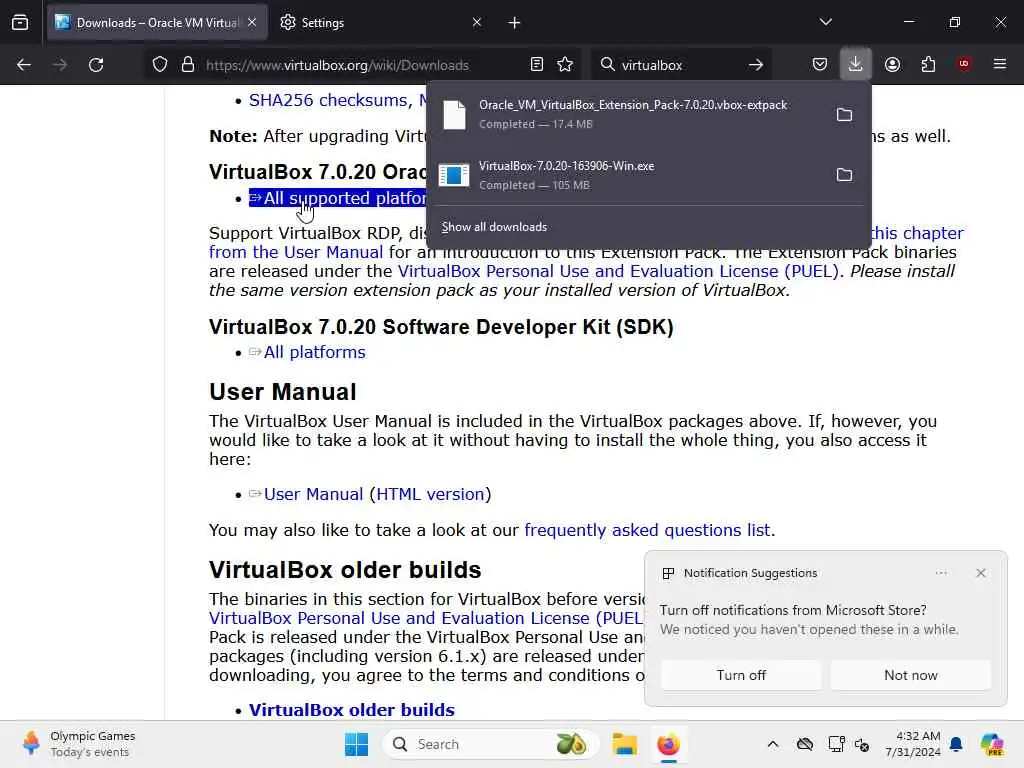Open tracking protection shield icon
1024x768 pixels.
pos(160,65)
